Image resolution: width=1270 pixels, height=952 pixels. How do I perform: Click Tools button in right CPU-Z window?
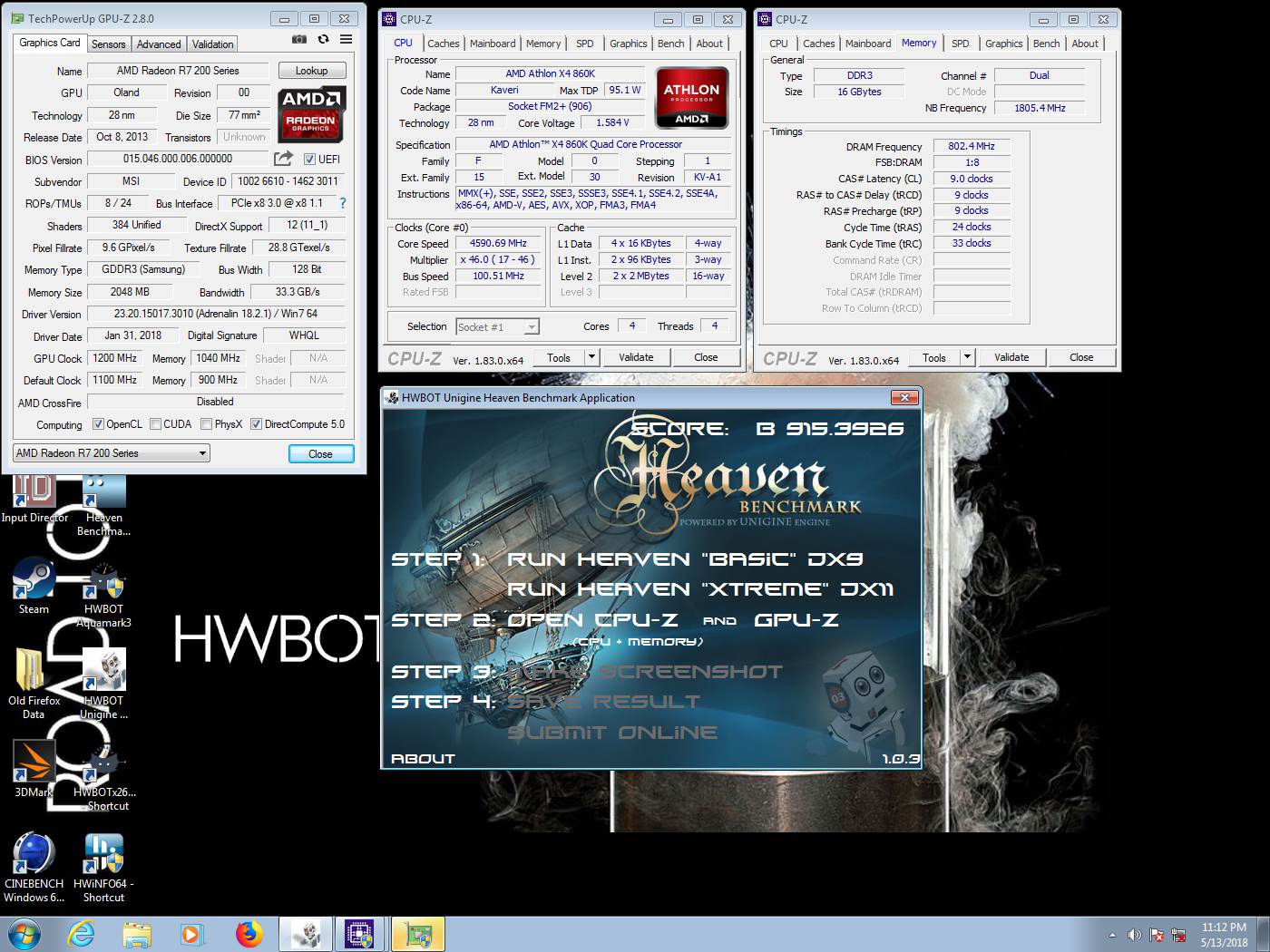pos(934,357)
